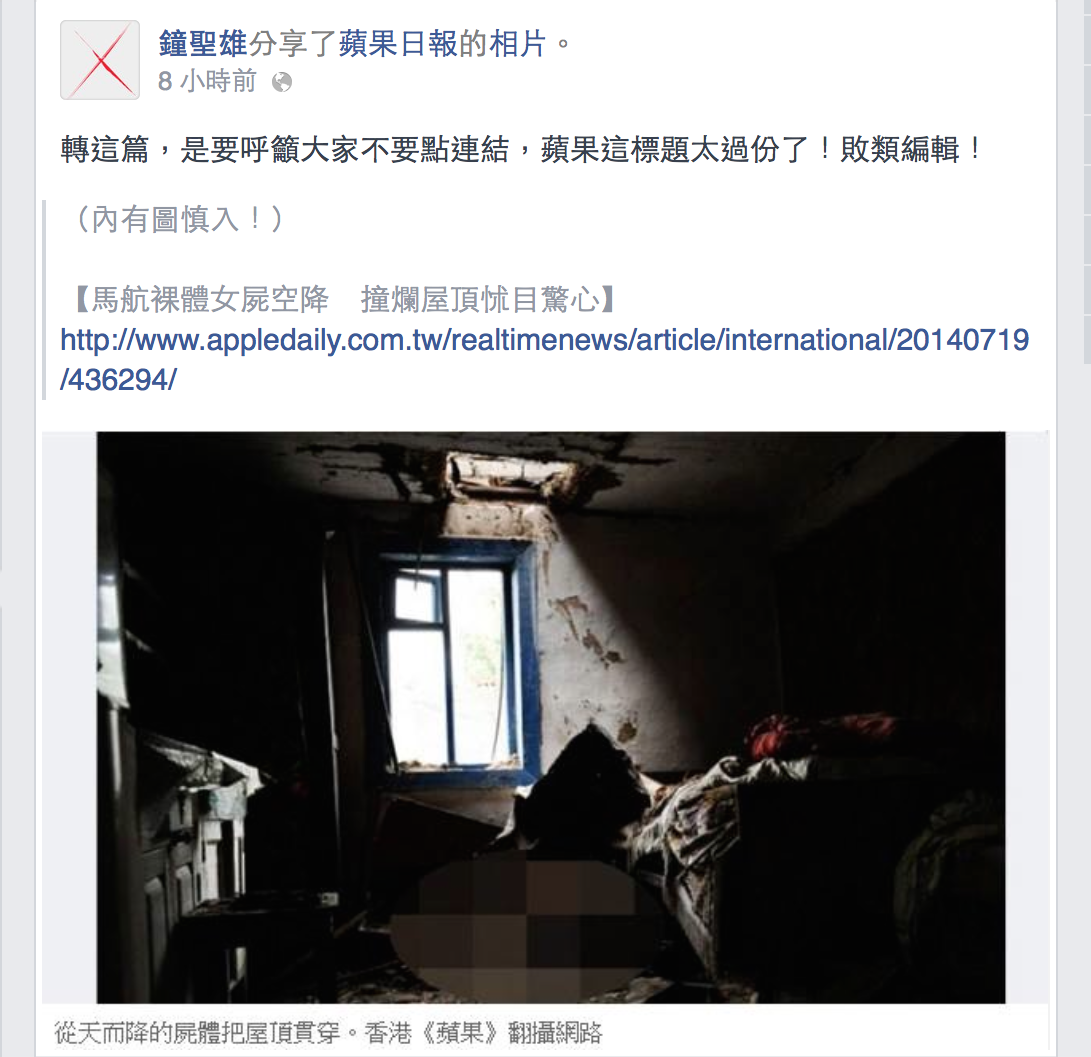1091x1057 pixels.
Task: Click the credit text 香港《蘋果》翻攝網路
Action: click(x=484, y=1033)
